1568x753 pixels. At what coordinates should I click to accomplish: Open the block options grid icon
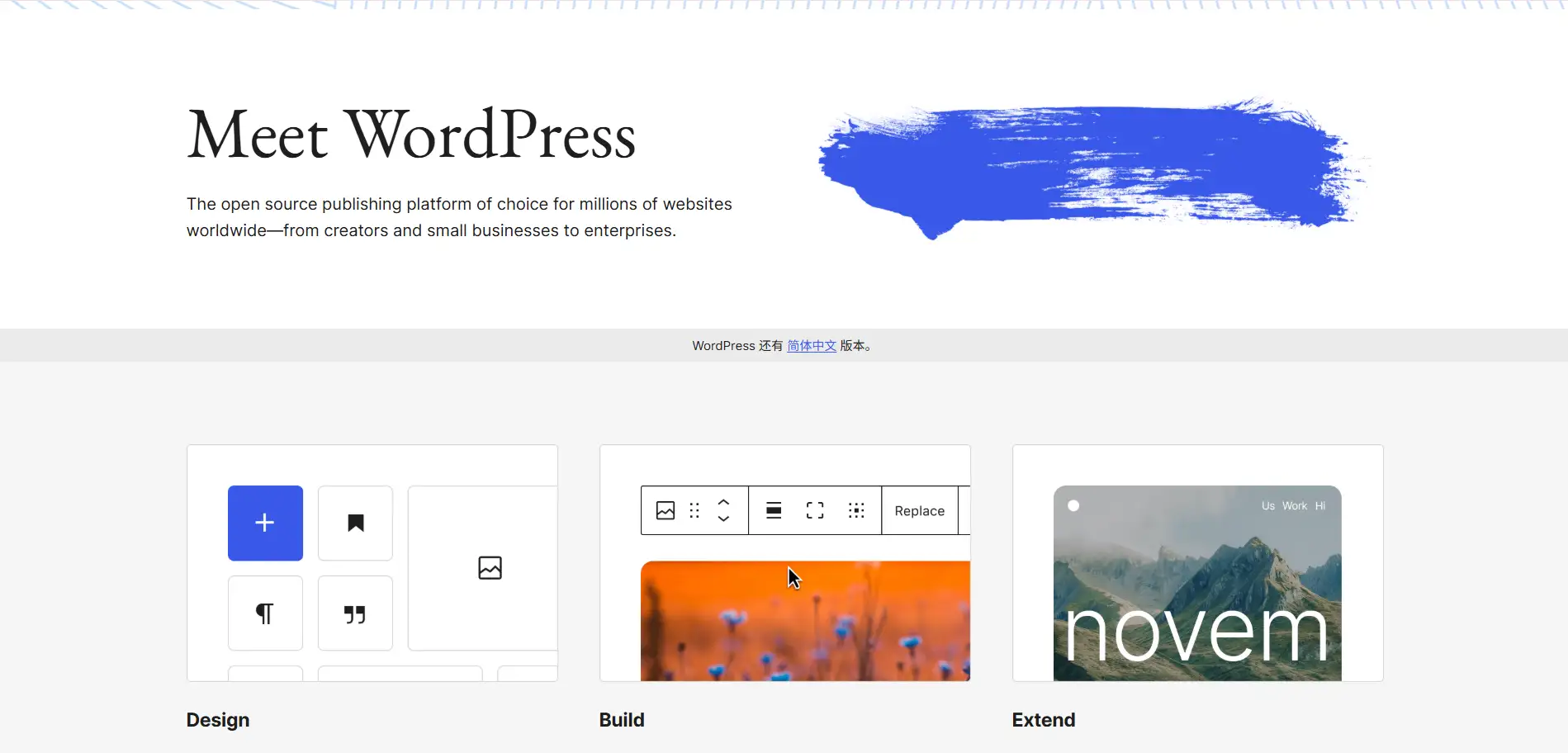[x=856, y=510]
